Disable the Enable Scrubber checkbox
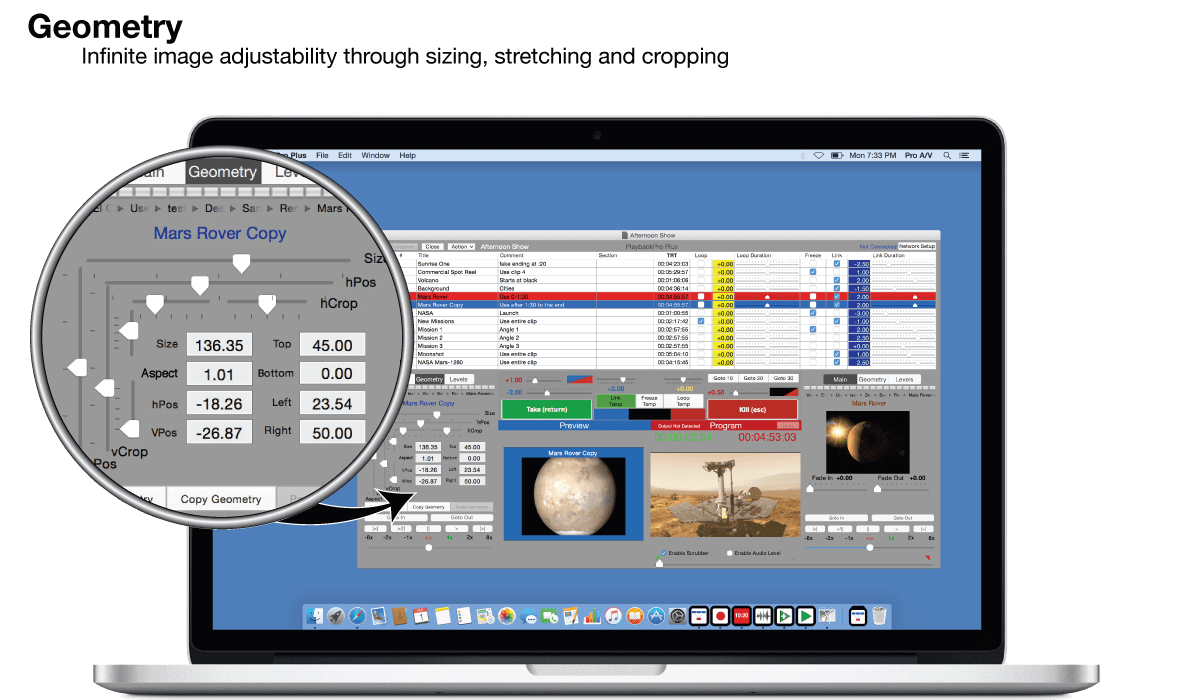 (663, 553)
